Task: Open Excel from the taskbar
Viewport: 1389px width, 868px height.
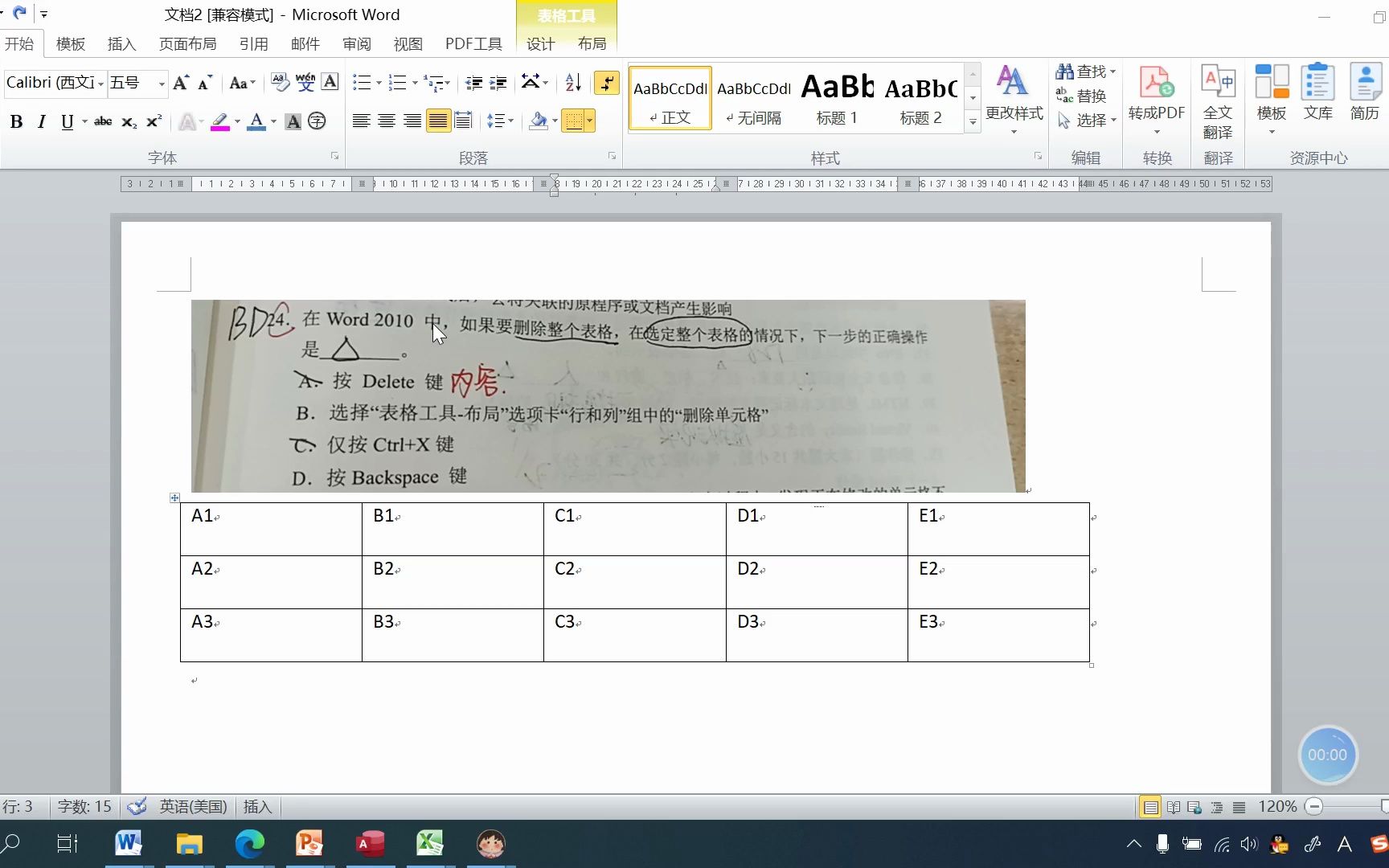Action: click(x=430, y=843)
